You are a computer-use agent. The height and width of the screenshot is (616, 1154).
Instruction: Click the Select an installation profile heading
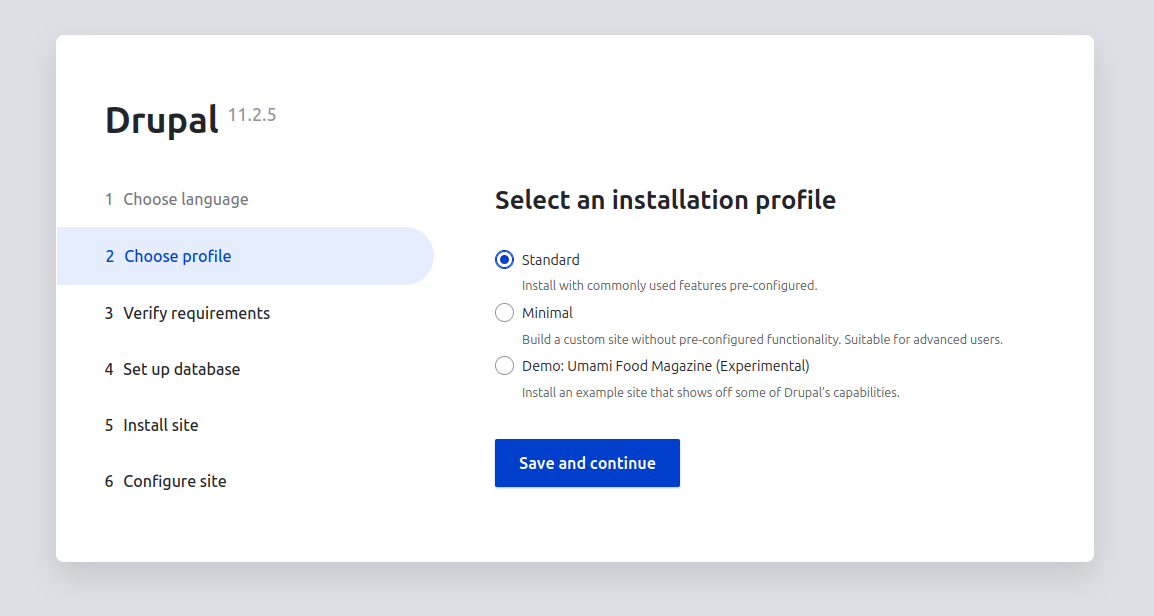click(665, 200)
